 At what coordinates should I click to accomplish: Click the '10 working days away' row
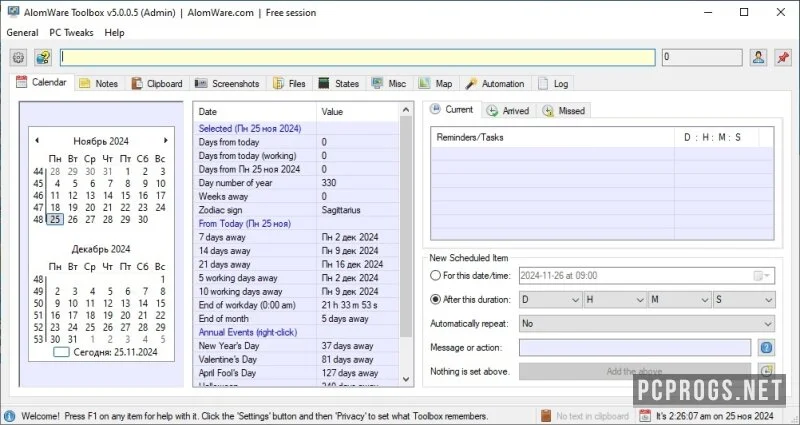tap(296, 292)
